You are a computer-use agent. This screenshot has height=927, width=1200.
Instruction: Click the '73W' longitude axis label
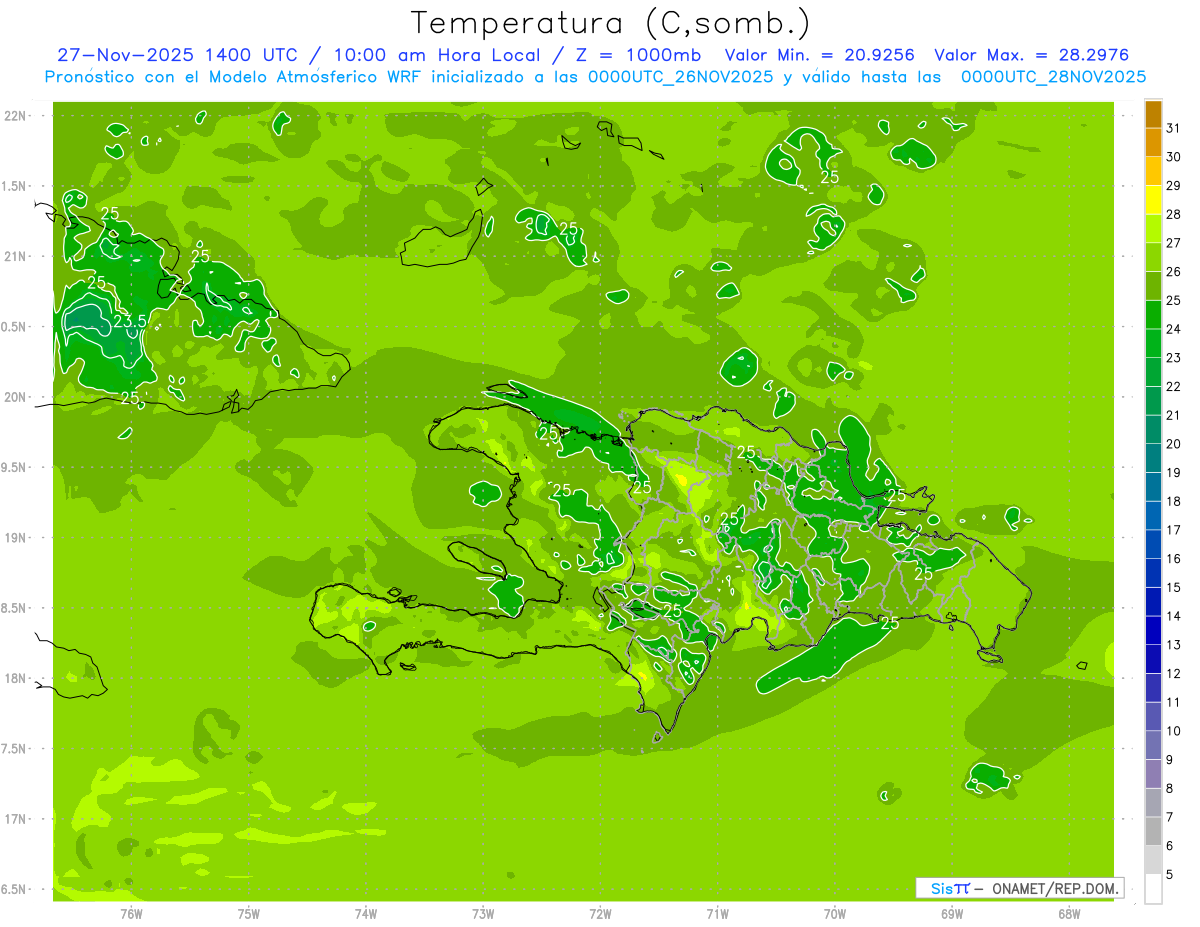click(x=483, y=913)
